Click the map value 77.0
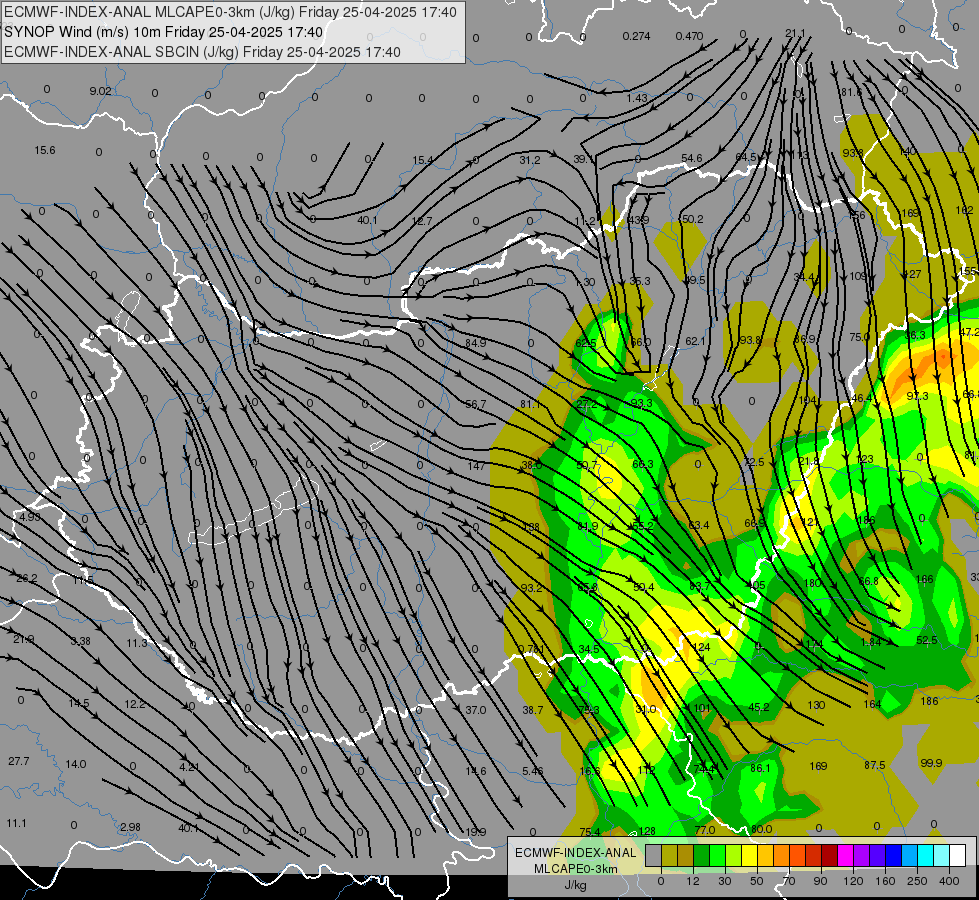The width and height of the screenshot is (979, 900). click(x=704, y=830)
